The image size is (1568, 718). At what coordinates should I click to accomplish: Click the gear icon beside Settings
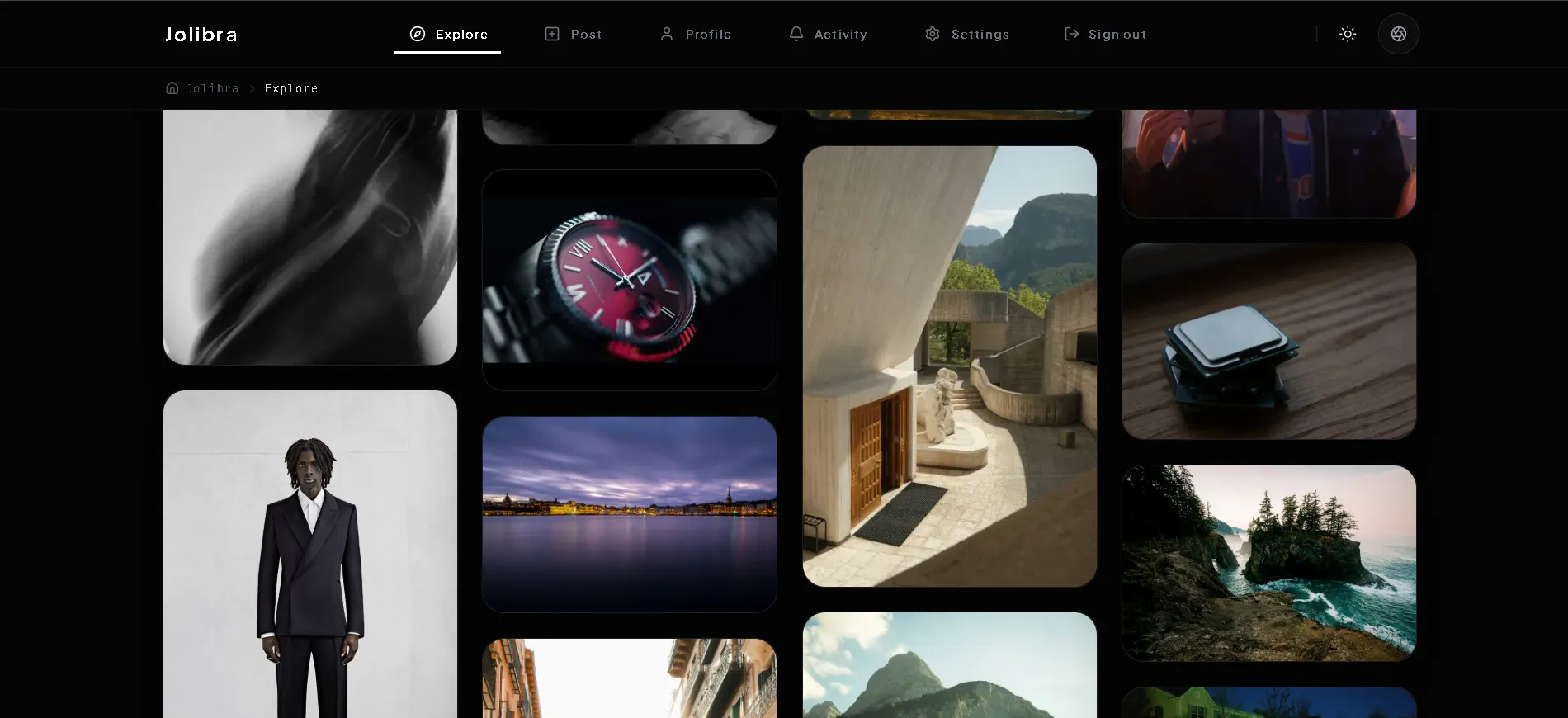click(x=933, y=34)
